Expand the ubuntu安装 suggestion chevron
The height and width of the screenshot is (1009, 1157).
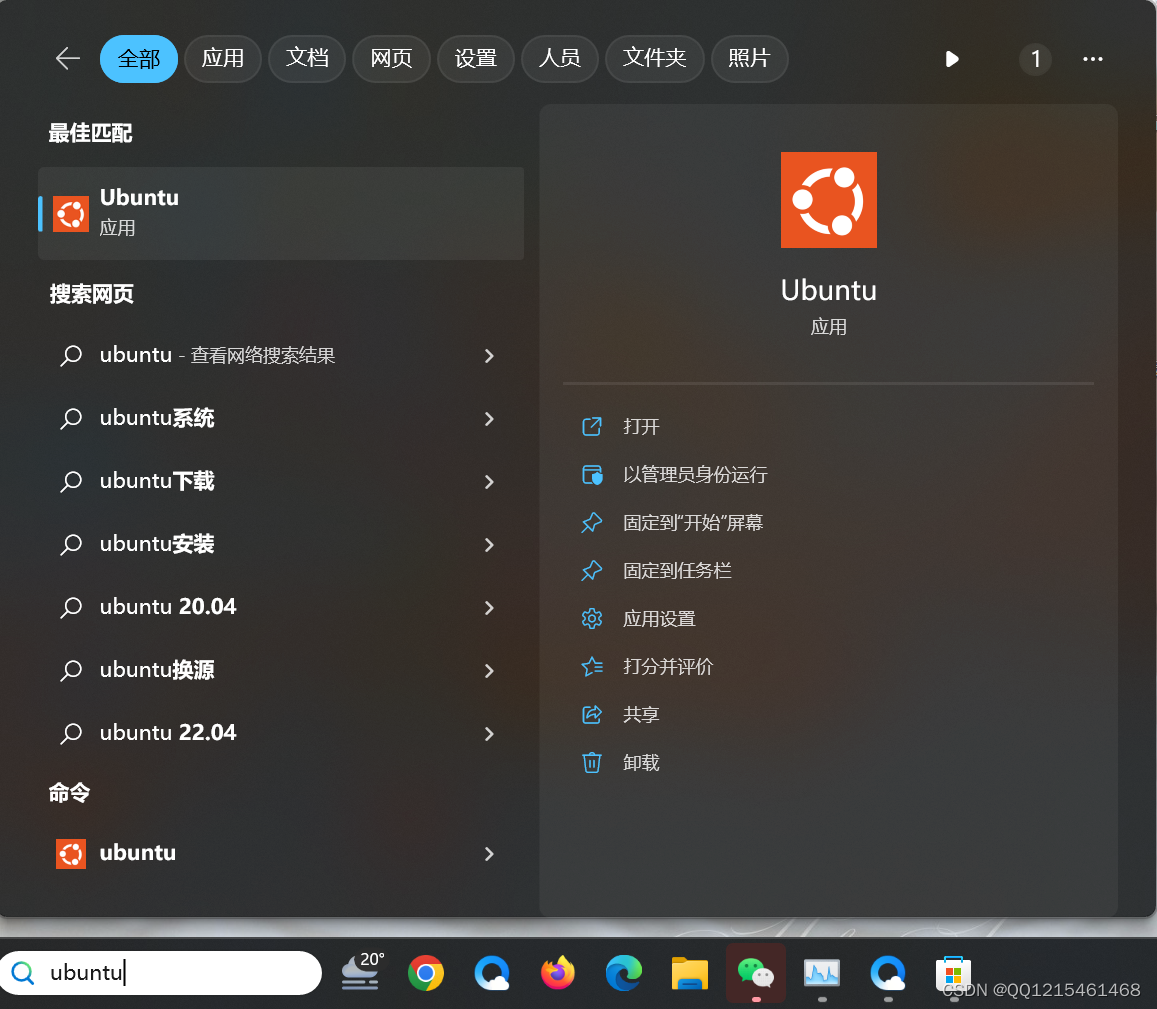488,545
